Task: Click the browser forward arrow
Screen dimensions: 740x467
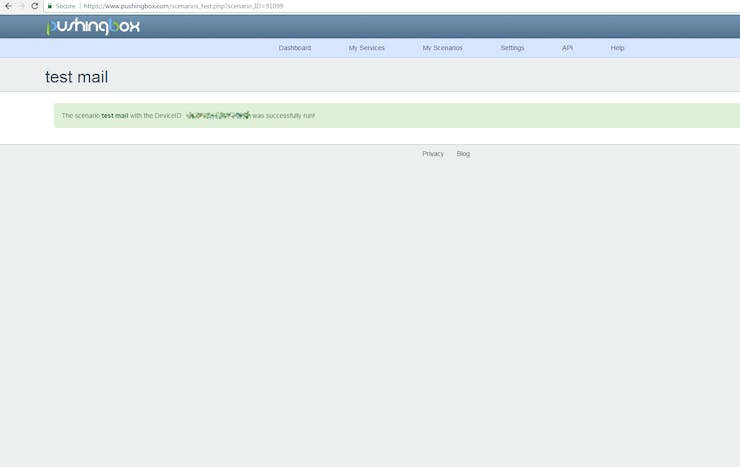Action: click(21, 6)
